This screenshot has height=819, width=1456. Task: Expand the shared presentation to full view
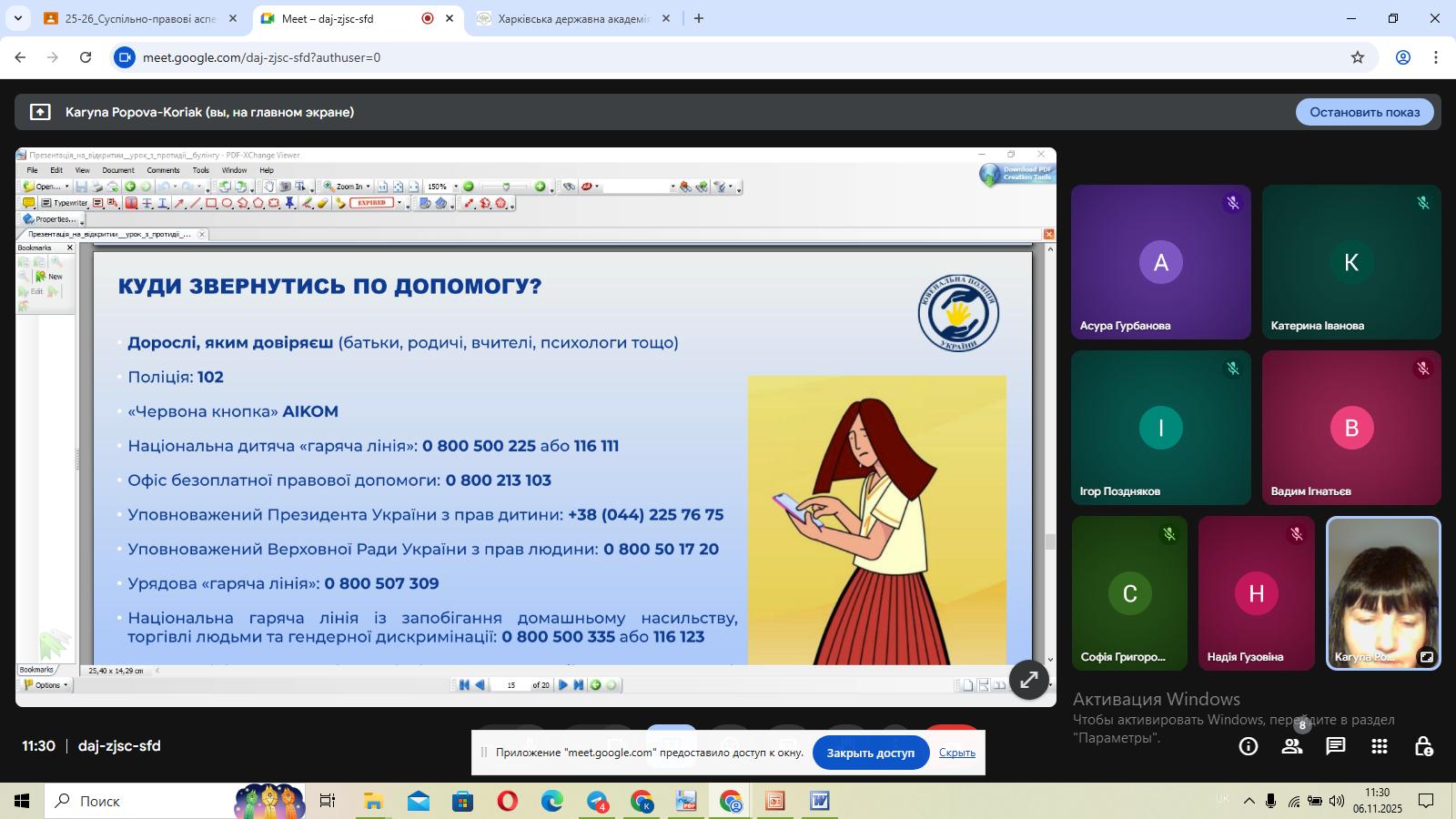tap(1028, 680)
